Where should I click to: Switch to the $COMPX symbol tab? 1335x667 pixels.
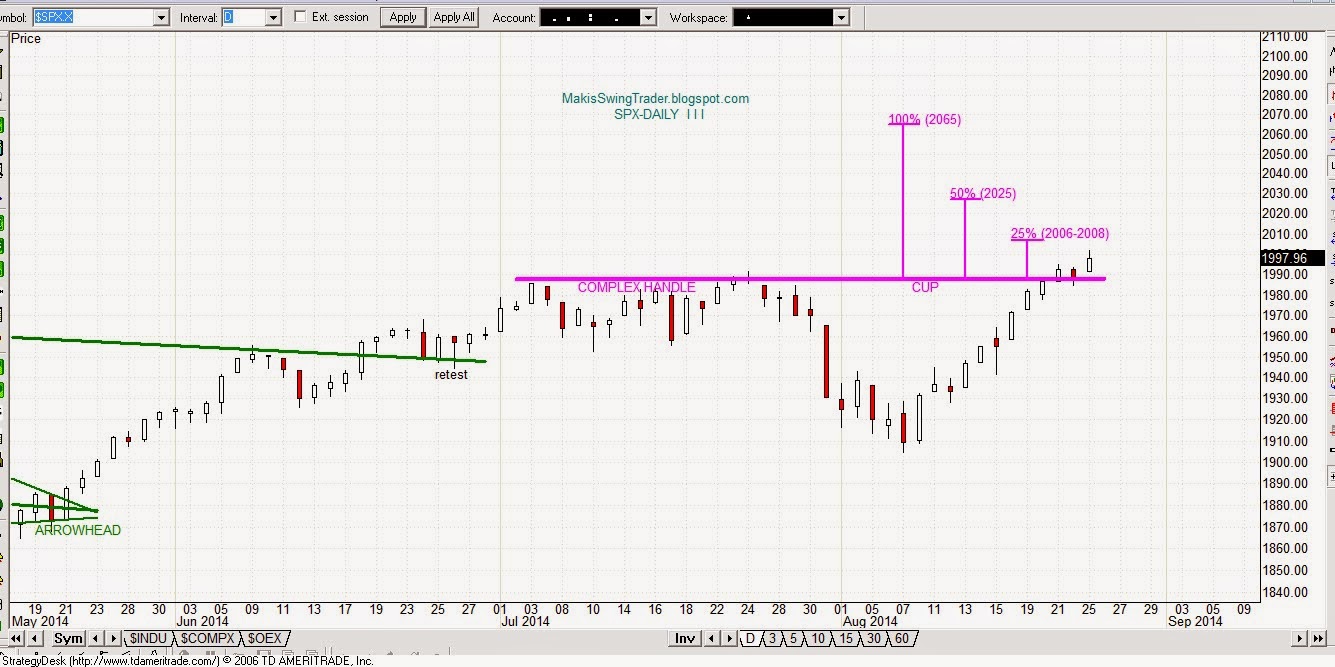[x=207, y=638]
